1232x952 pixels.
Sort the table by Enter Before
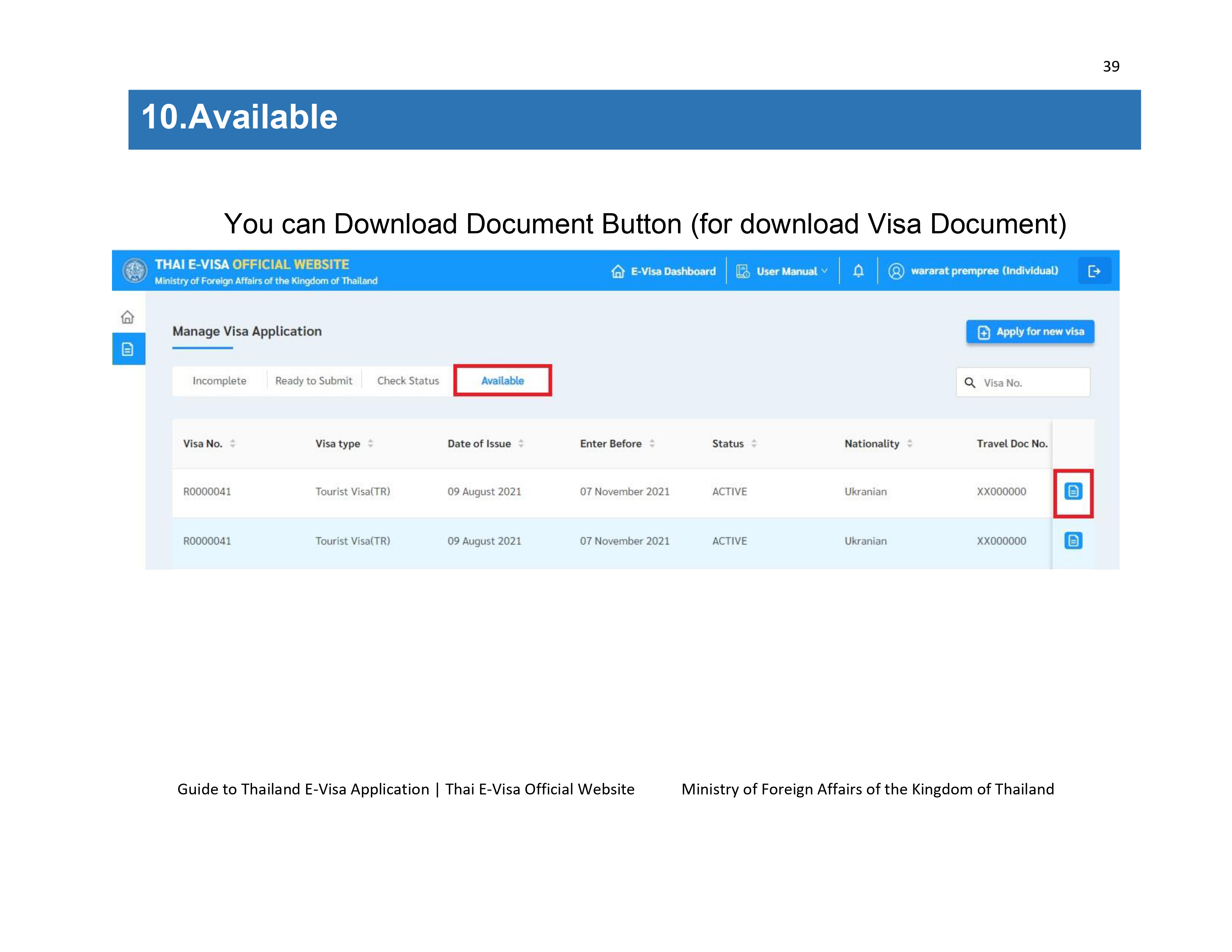click(651, 443)
